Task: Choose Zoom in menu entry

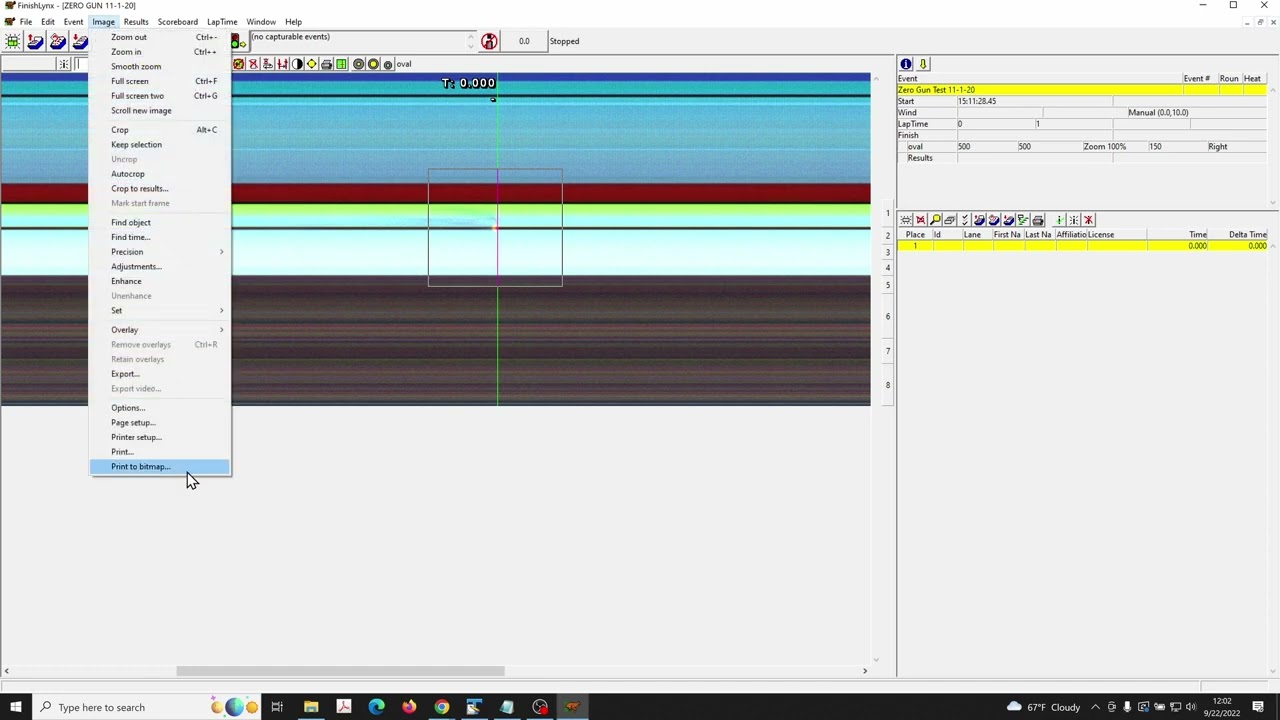Action: [160, 52]
